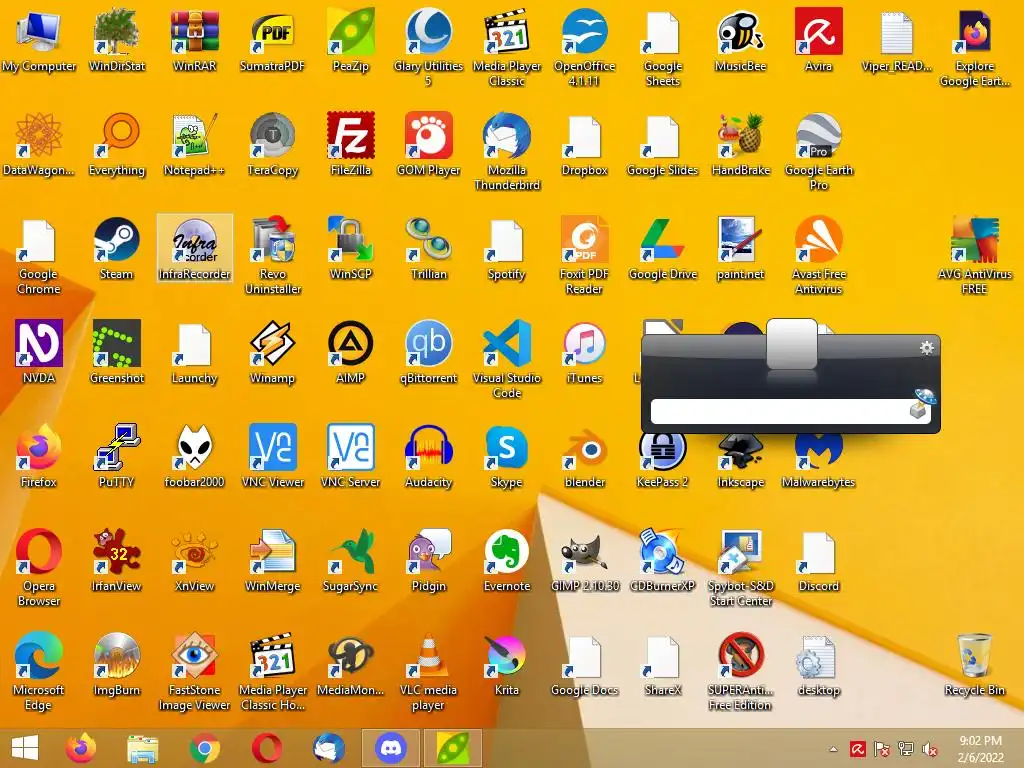Open Foxit PDF Reader icon
This screenshot has height=768, width=1024.
tap(584, 256)
